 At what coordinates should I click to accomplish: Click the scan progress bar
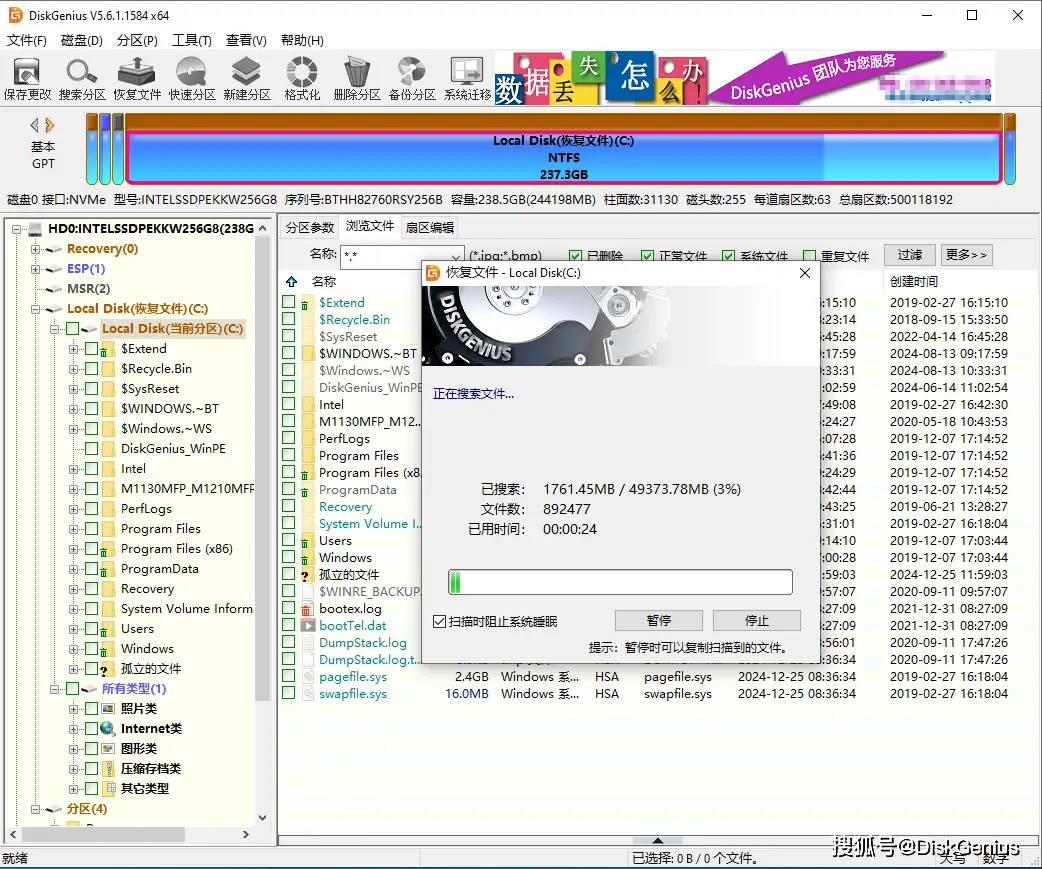tap(620, 582)
